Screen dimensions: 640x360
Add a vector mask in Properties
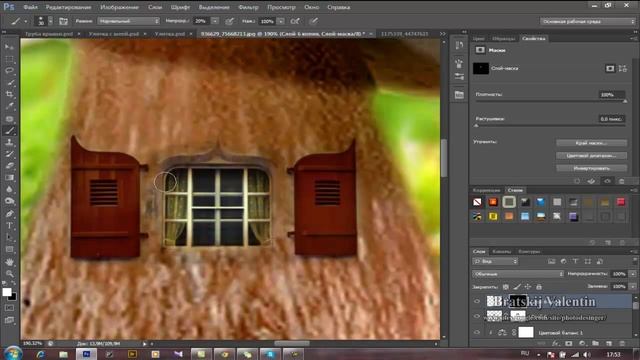(x=622, y=69)
